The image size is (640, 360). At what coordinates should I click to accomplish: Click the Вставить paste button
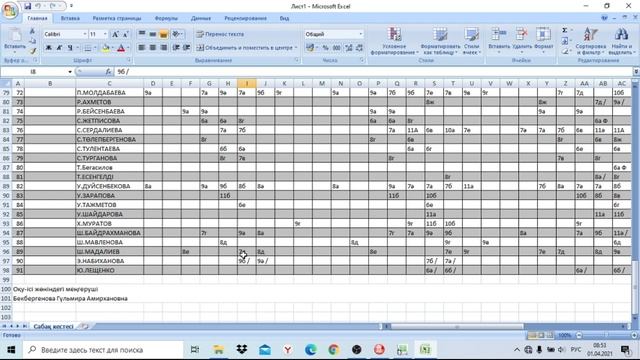click(x=15, y=40)
